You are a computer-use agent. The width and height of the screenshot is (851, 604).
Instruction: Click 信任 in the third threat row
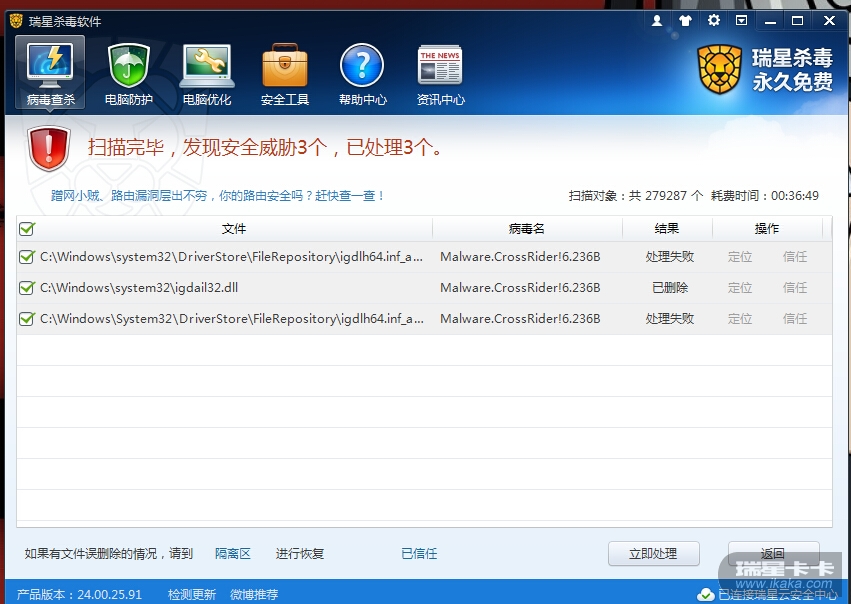[795, 319]
